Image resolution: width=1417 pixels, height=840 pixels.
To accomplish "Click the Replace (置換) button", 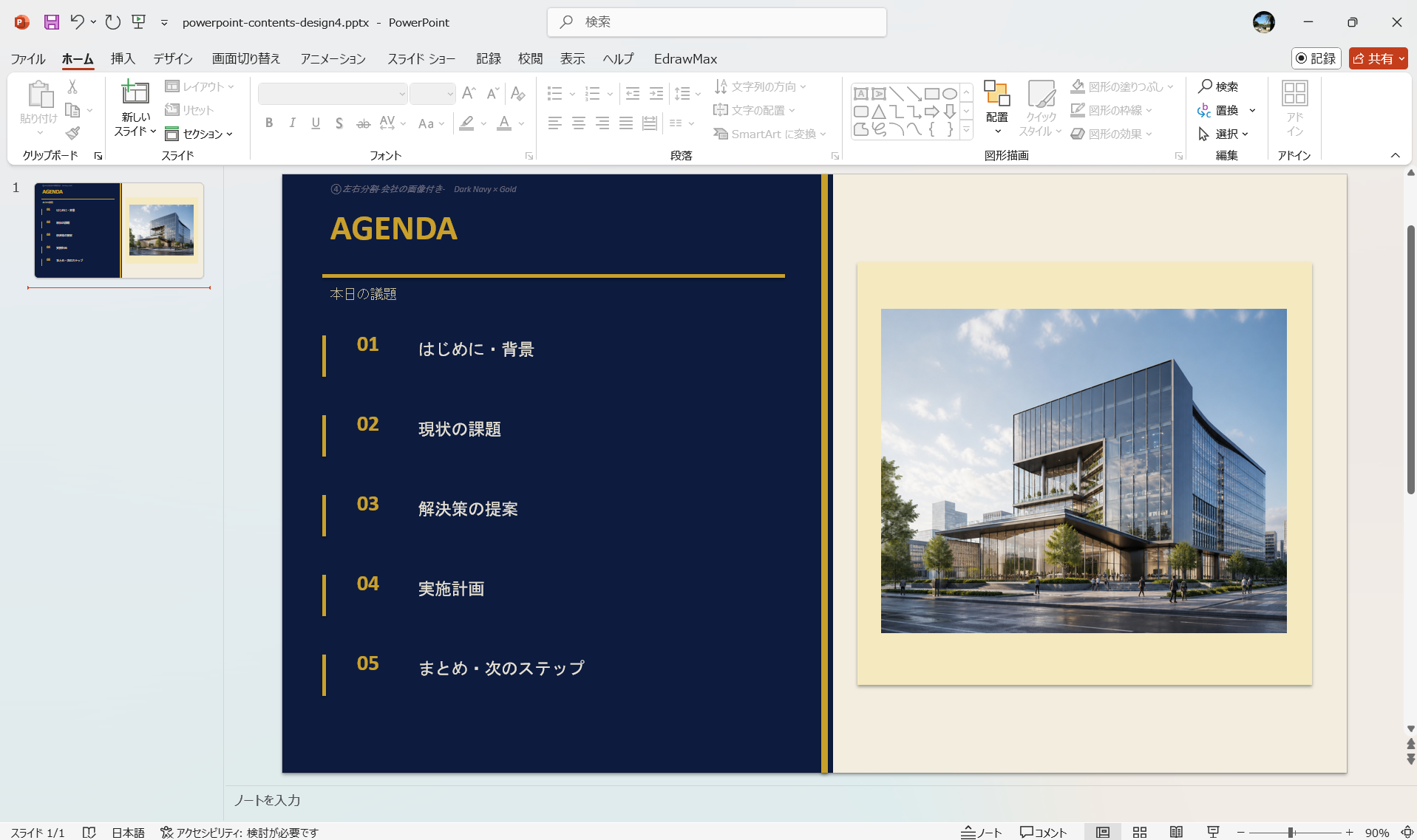I will coord(1218,110).
